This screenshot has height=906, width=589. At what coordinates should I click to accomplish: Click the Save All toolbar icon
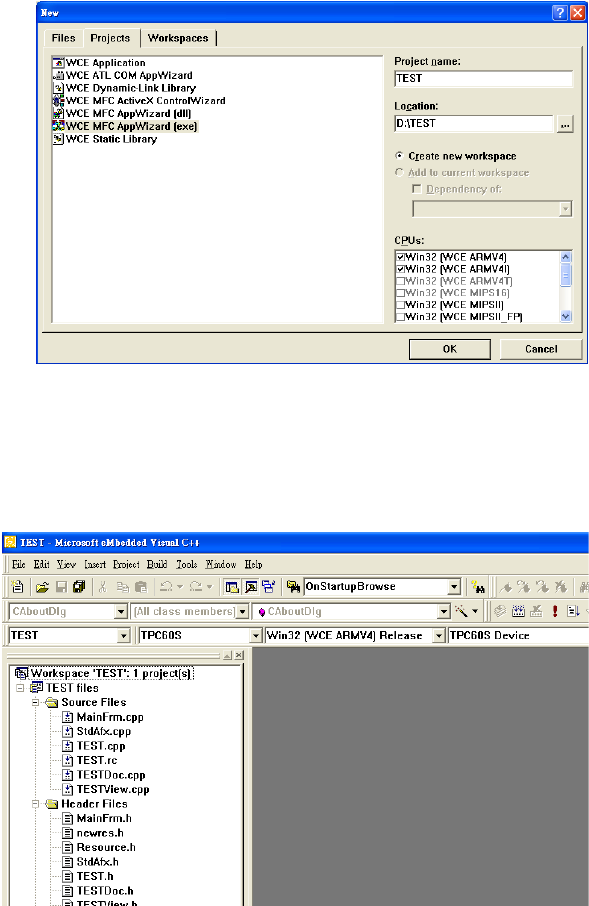pyautogui.click(x=79, y=587)
